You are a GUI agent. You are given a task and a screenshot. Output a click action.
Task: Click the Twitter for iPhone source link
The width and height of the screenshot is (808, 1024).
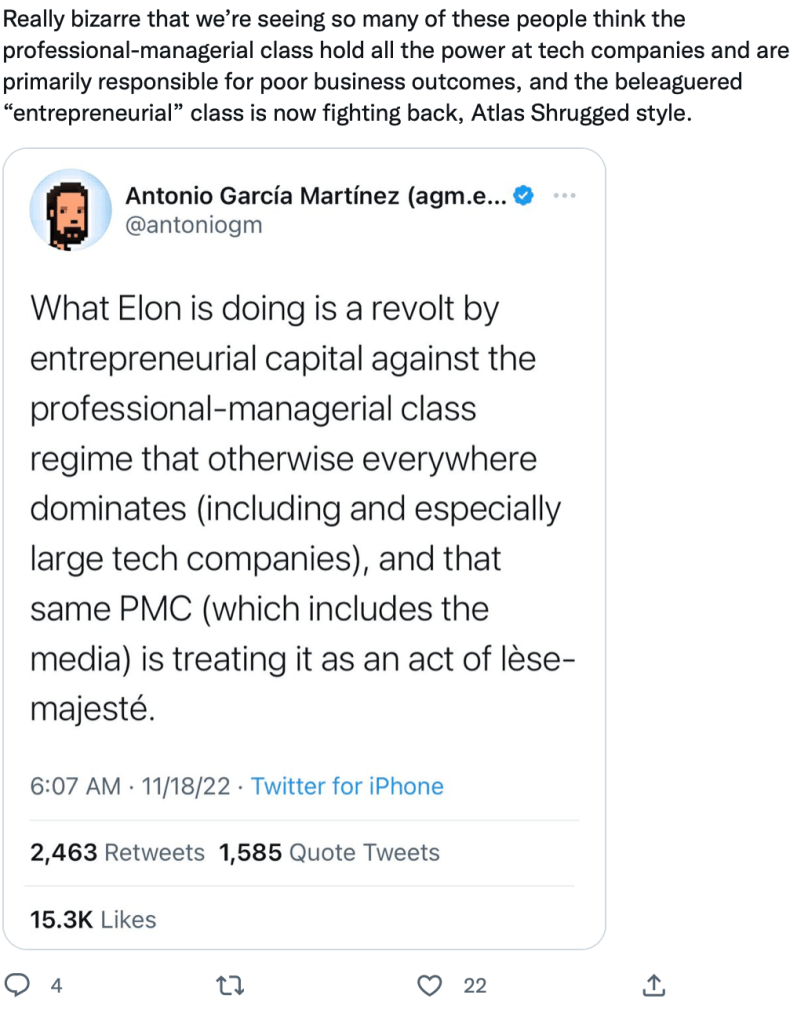347,786
